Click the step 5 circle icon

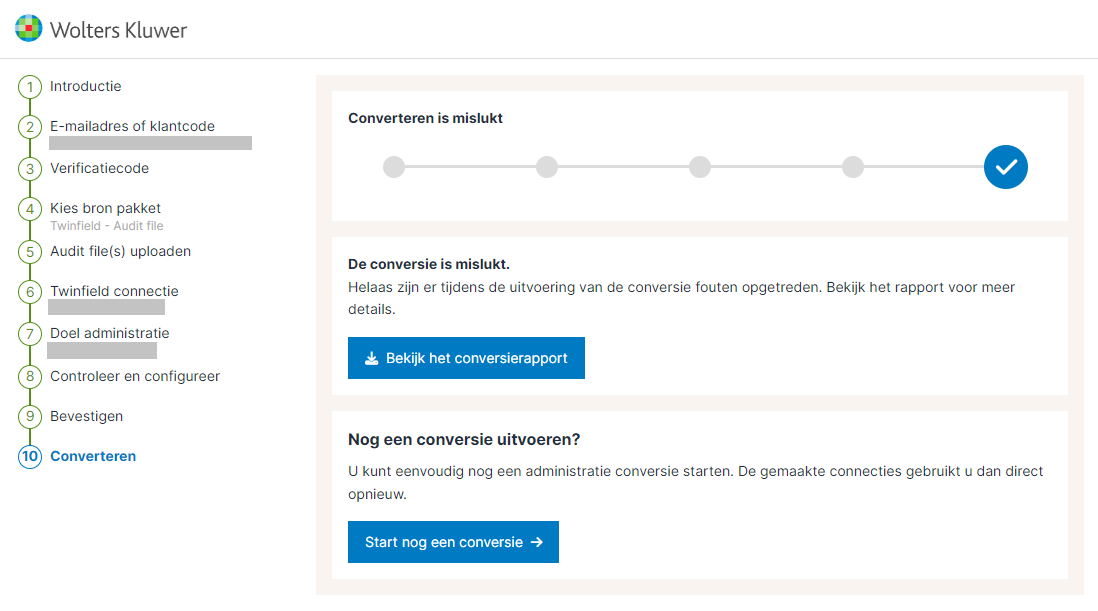[30, 252]
